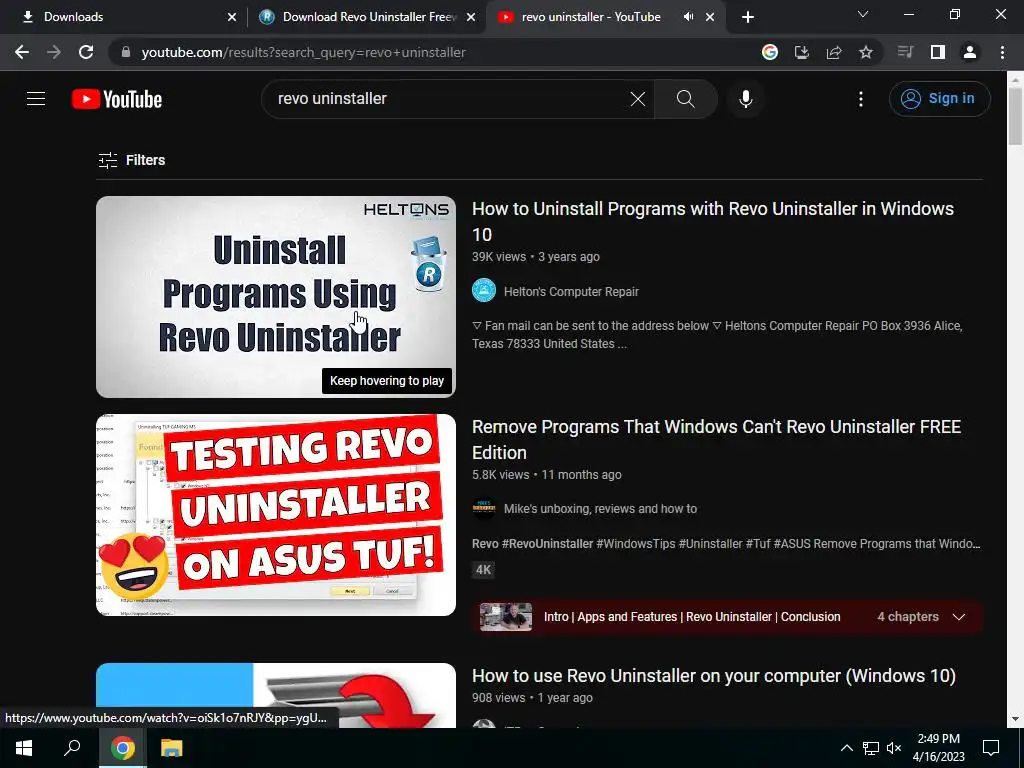Close the revo uninstaller YouTube tab
1024x768 pixels.
[711, 17]
